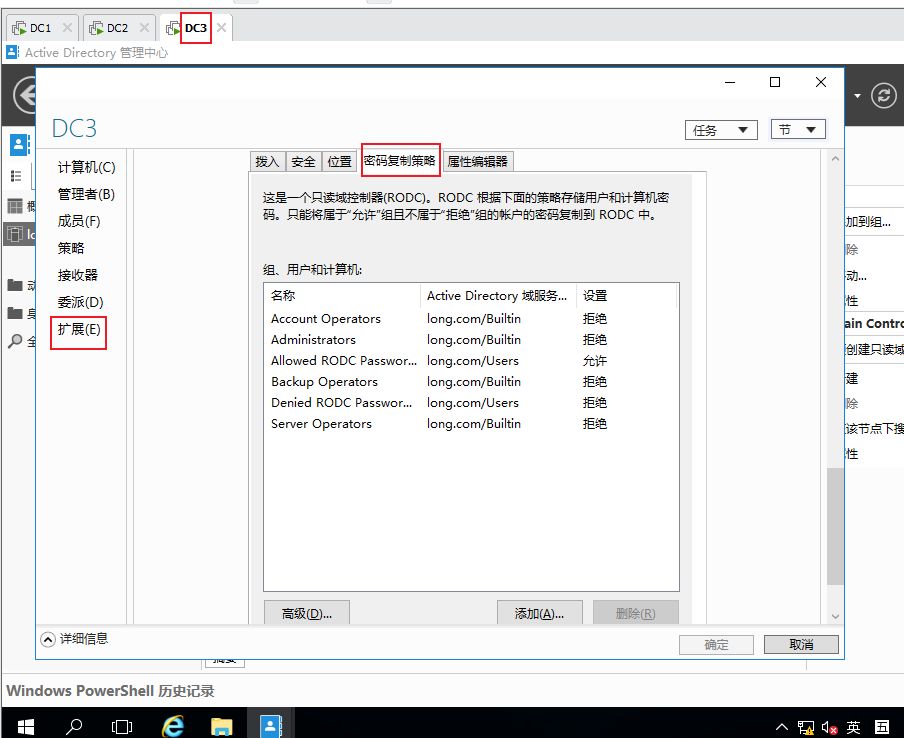Image resolution: width=904 pixels, height=738 pixels.
Task: Click the 五 input method tray icon
Action: [882, 728]
